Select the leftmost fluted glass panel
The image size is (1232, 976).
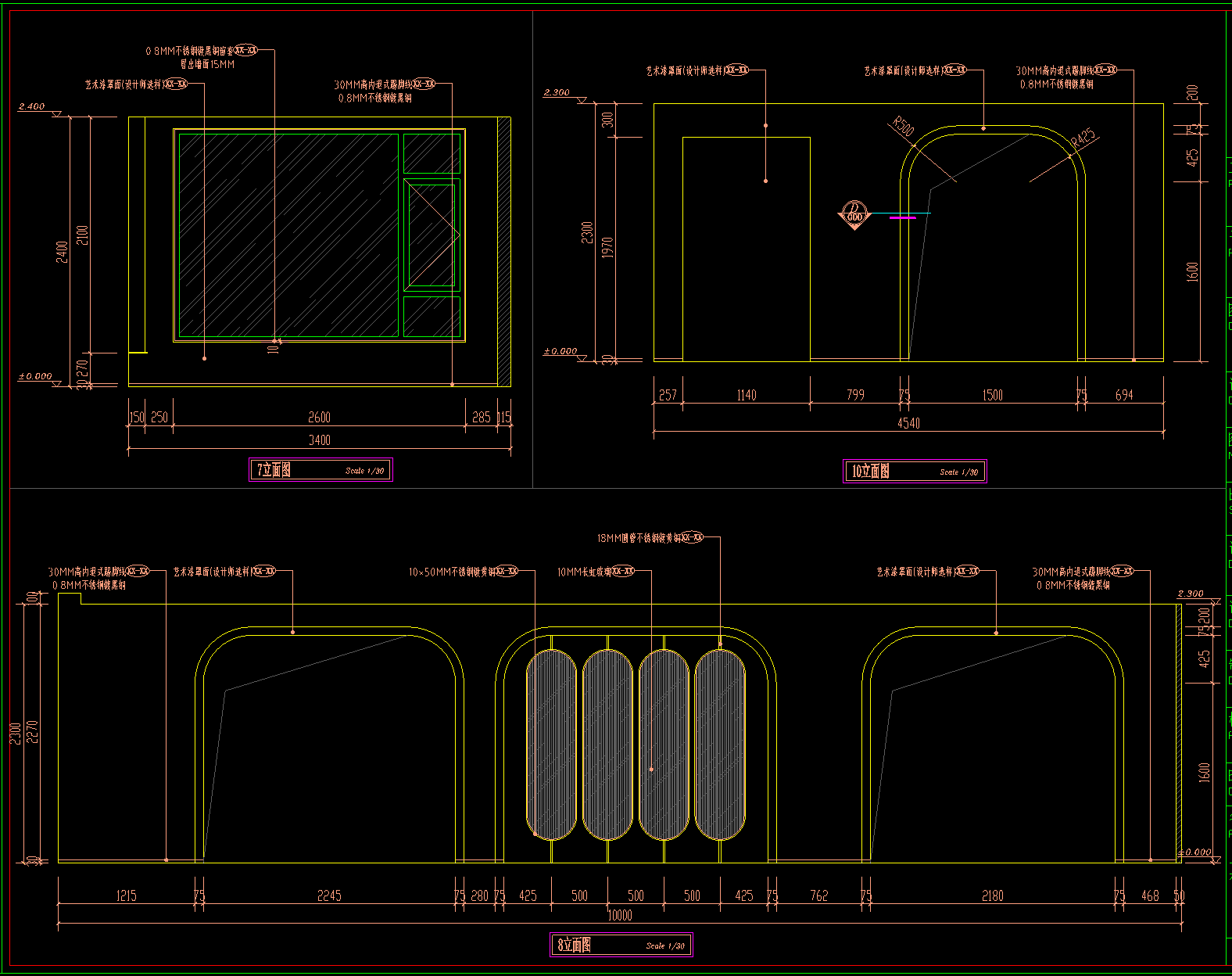coord(551,745)
